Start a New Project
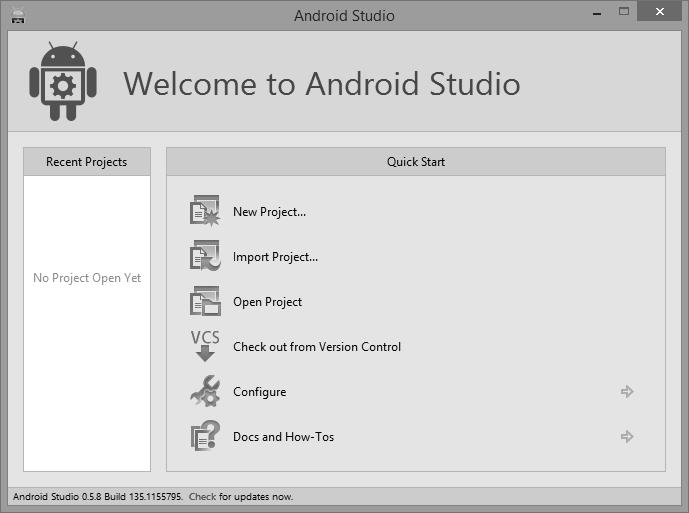This screenshot has height=513, width=689. (269, 212)
